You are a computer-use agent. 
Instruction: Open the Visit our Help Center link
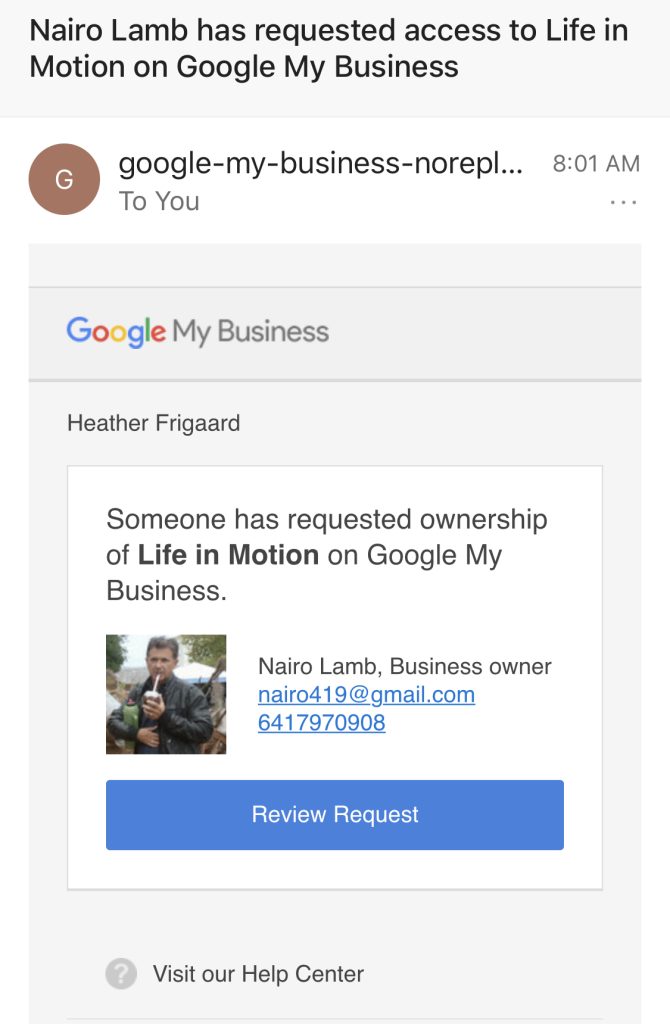click(x=258, y=974)
